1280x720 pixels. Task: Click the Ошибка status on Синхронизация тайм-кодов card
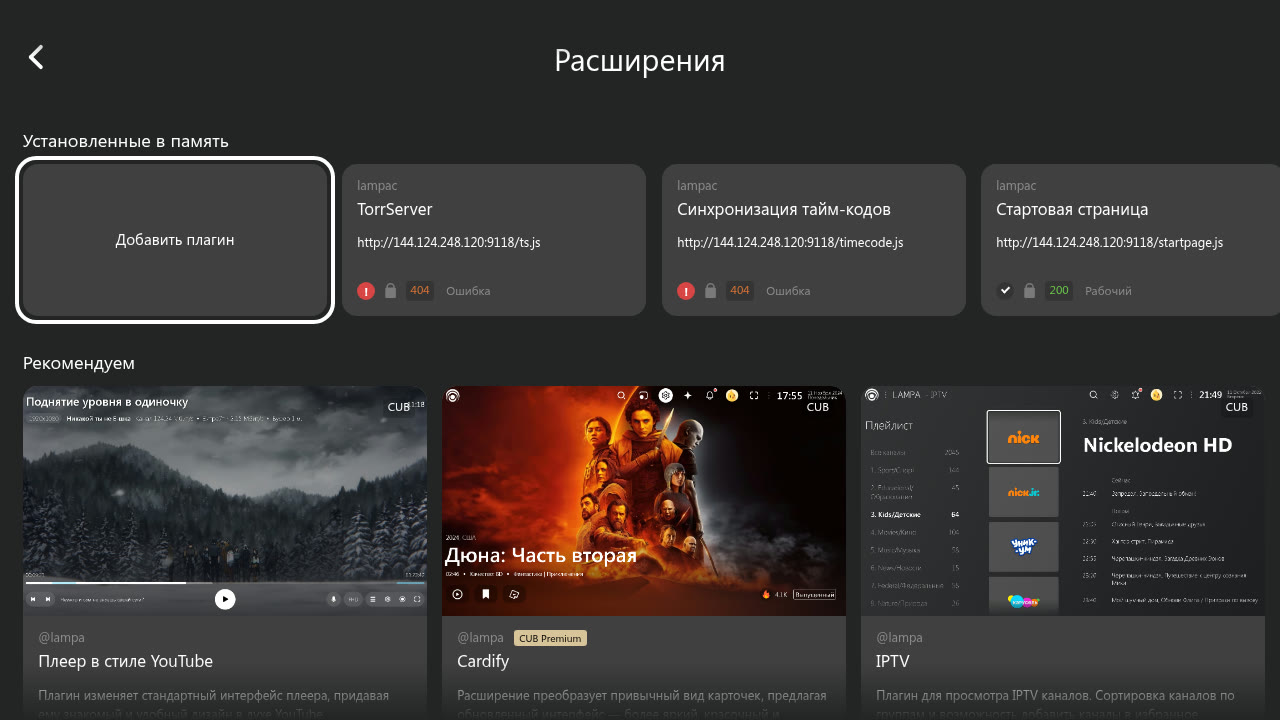[788, 291]
